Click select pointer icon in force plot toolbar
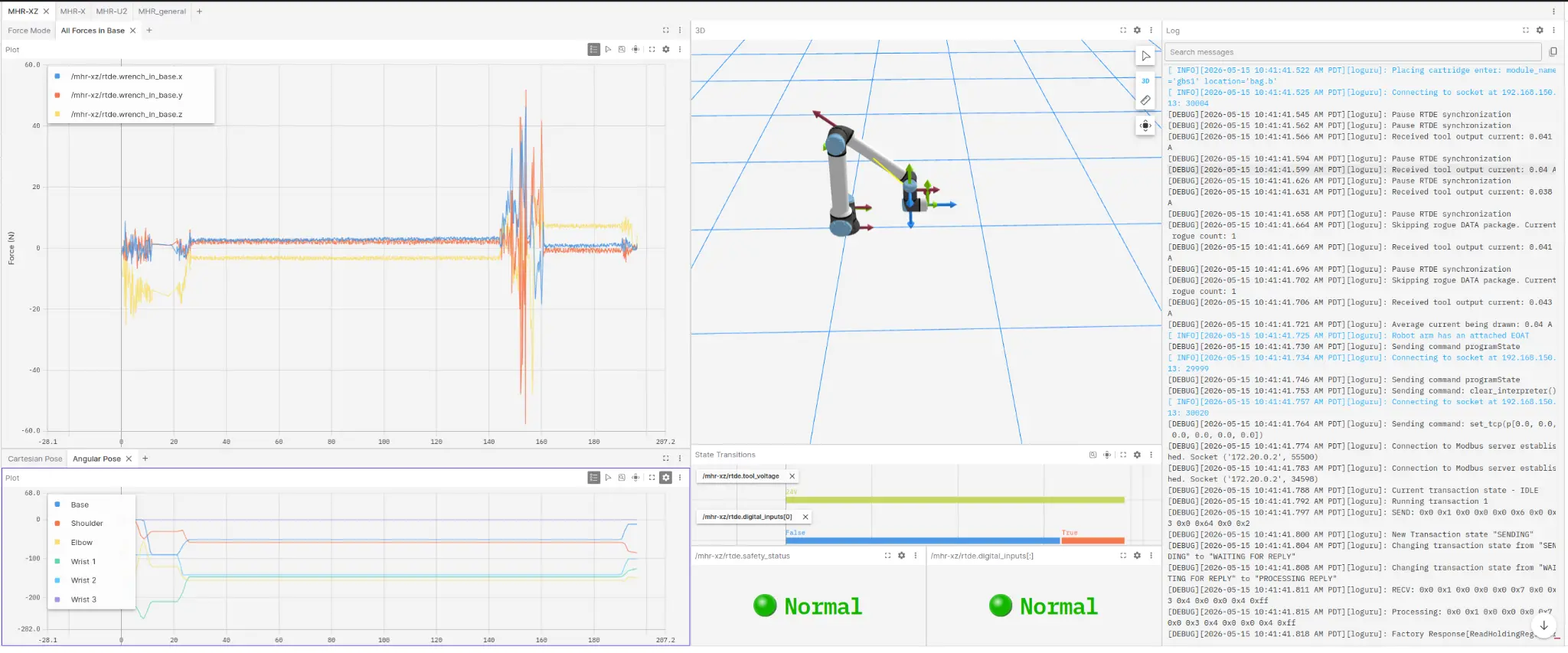 (x=608, y=49)
